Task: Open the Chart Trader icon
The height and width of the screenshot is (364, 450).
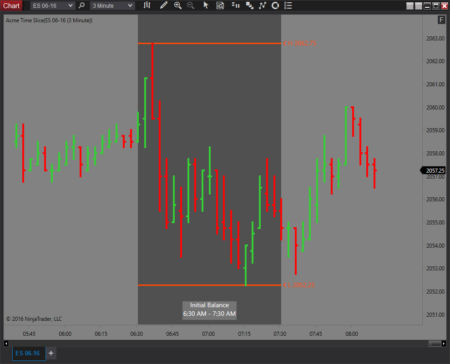Action: (x=220, y=5)
